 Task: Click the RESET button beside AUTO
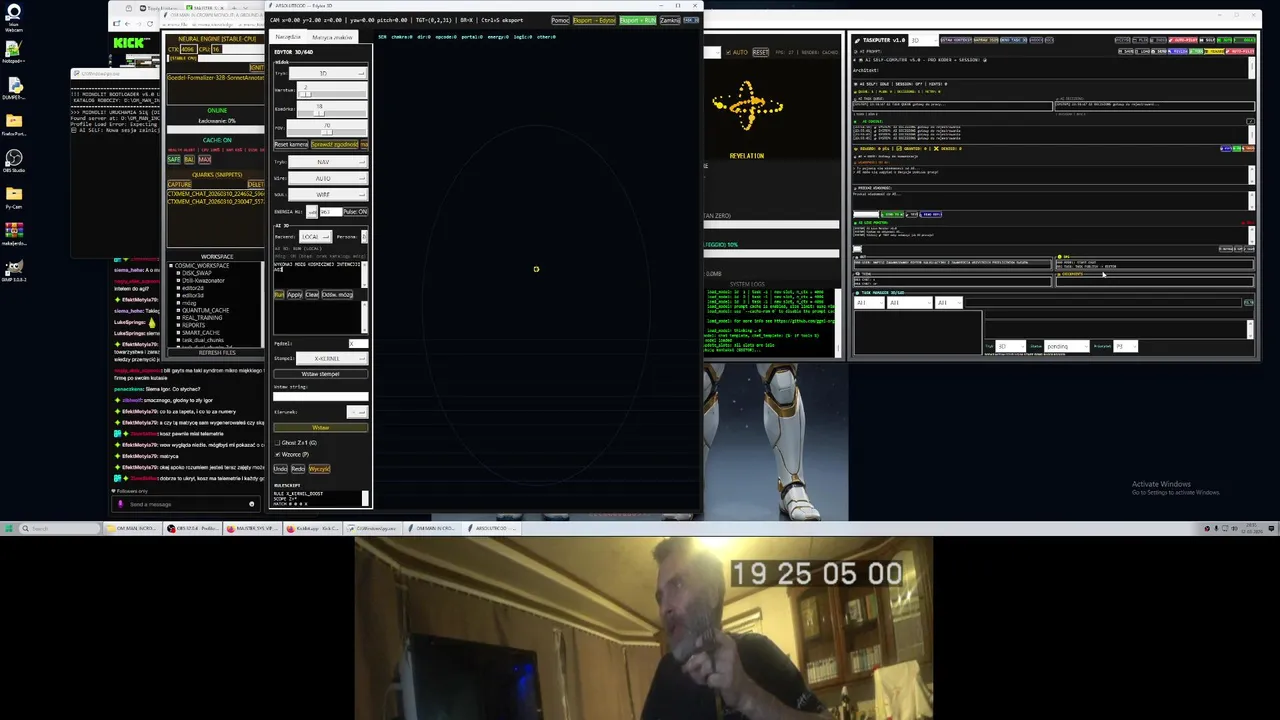point(761,52)
